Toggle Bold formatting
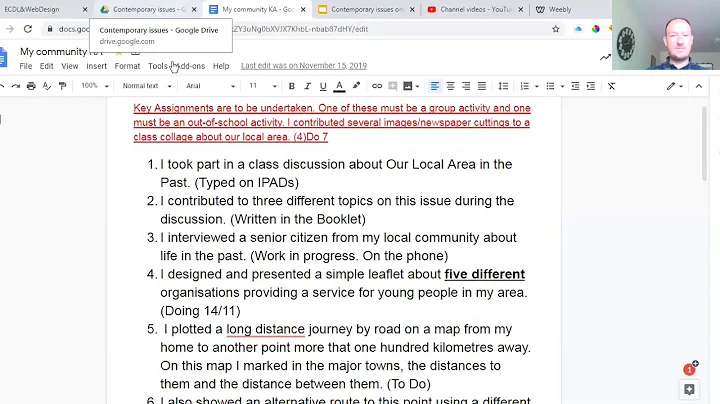The image size is (720, 404). coord(292,86)
